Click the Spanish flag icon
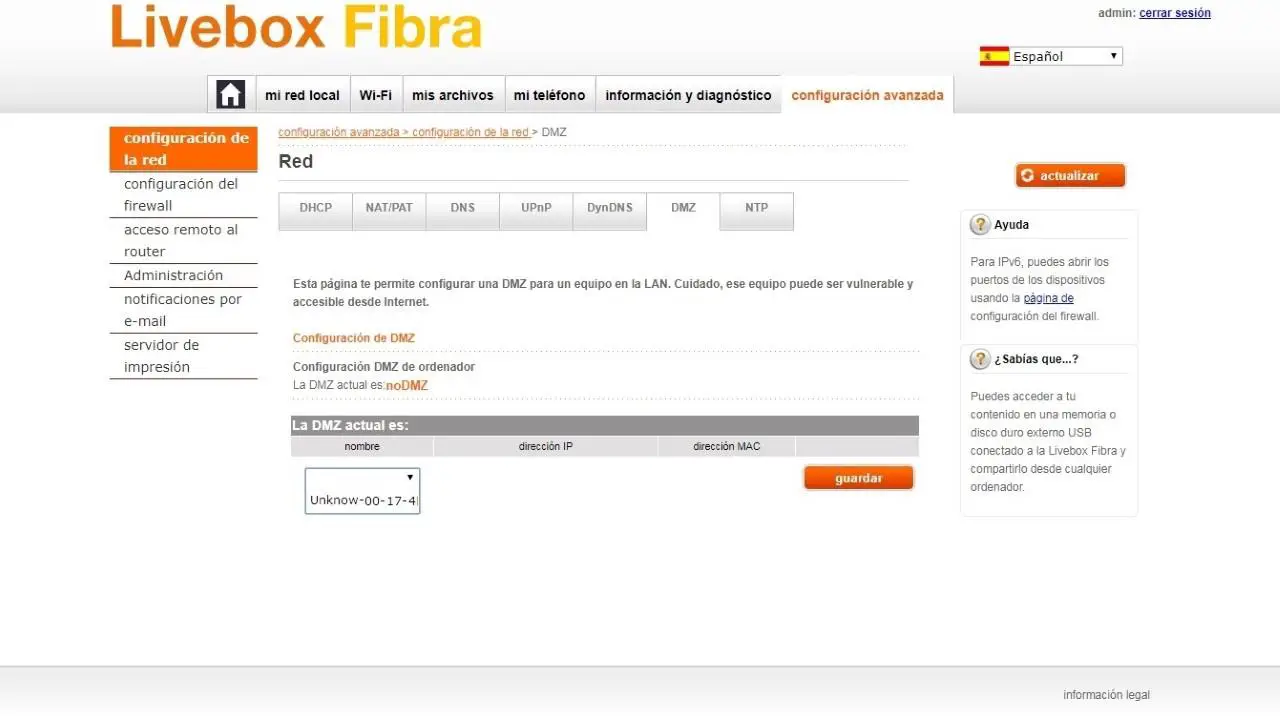Viewport: 1280px width, 720px height. 994,56
